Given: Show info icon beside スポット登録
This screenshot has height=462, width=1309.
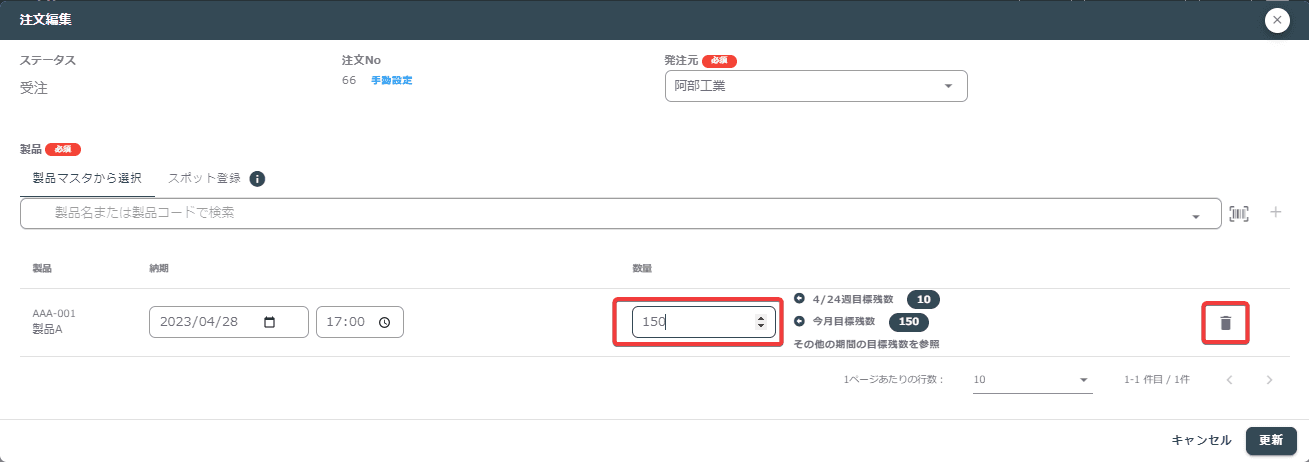Looking at the screenshot, I should pos(257,179).
